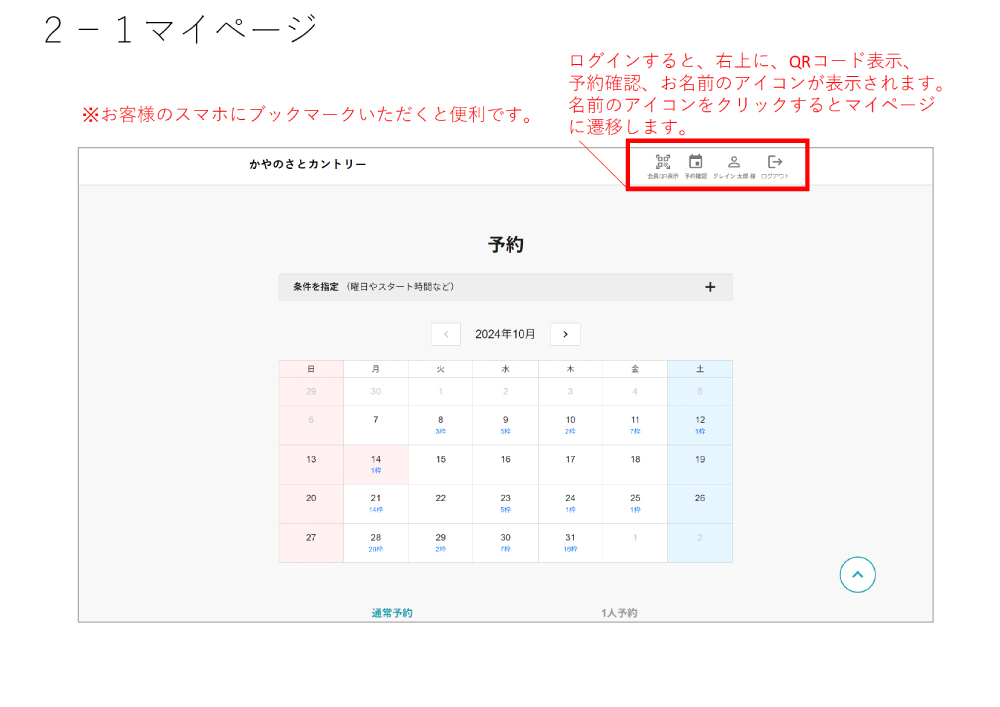This screenshot has height=707, width=1000.
Task: Click the かやのさとカントリー site title
Action: pyautogui.click(x=308, y=164)
